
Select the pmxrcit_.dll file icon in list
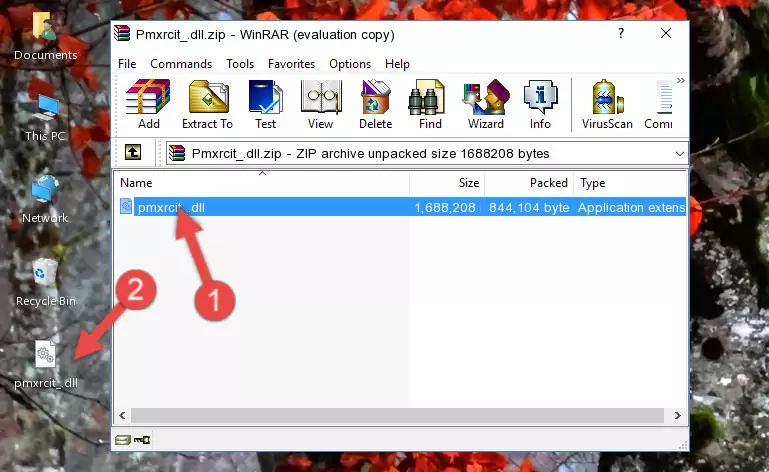click(126, 207)
